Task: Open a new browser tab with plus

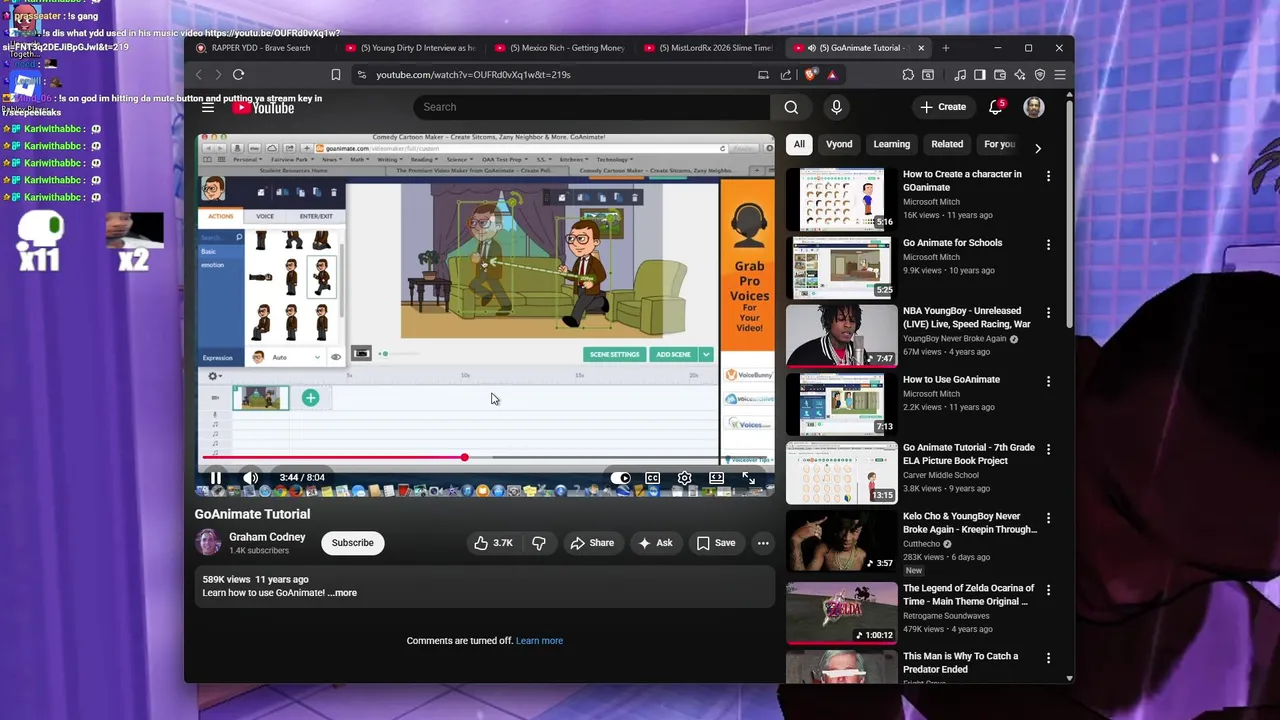Action: click(946, 48)
